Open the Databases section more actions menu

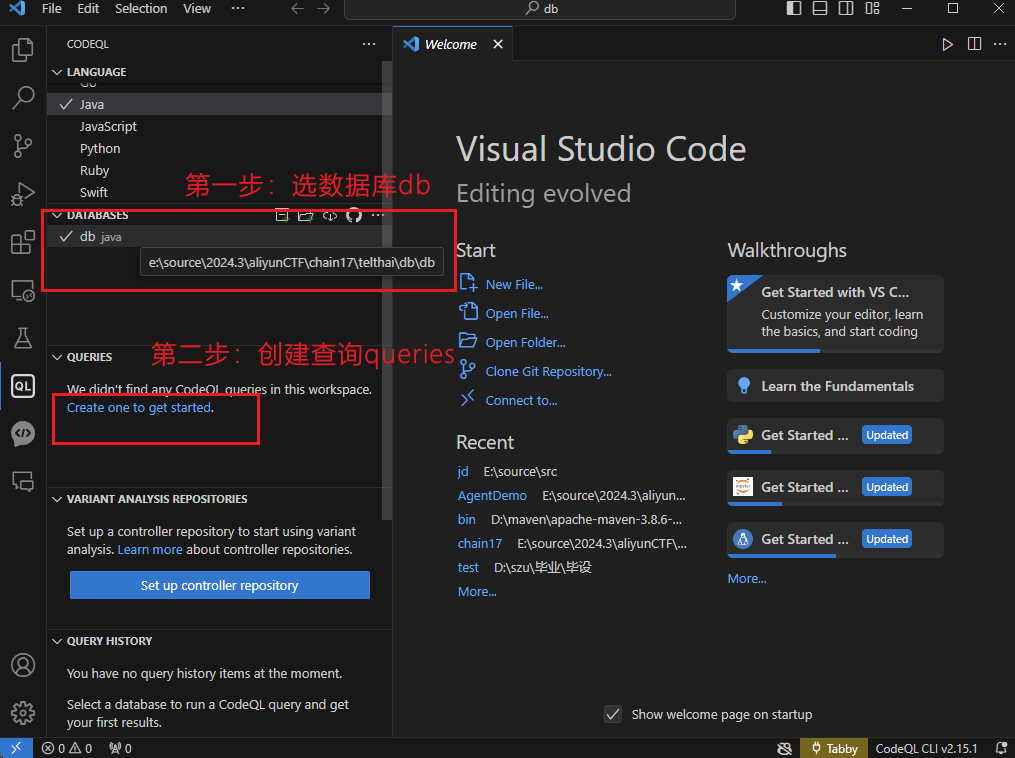[378, 216]
